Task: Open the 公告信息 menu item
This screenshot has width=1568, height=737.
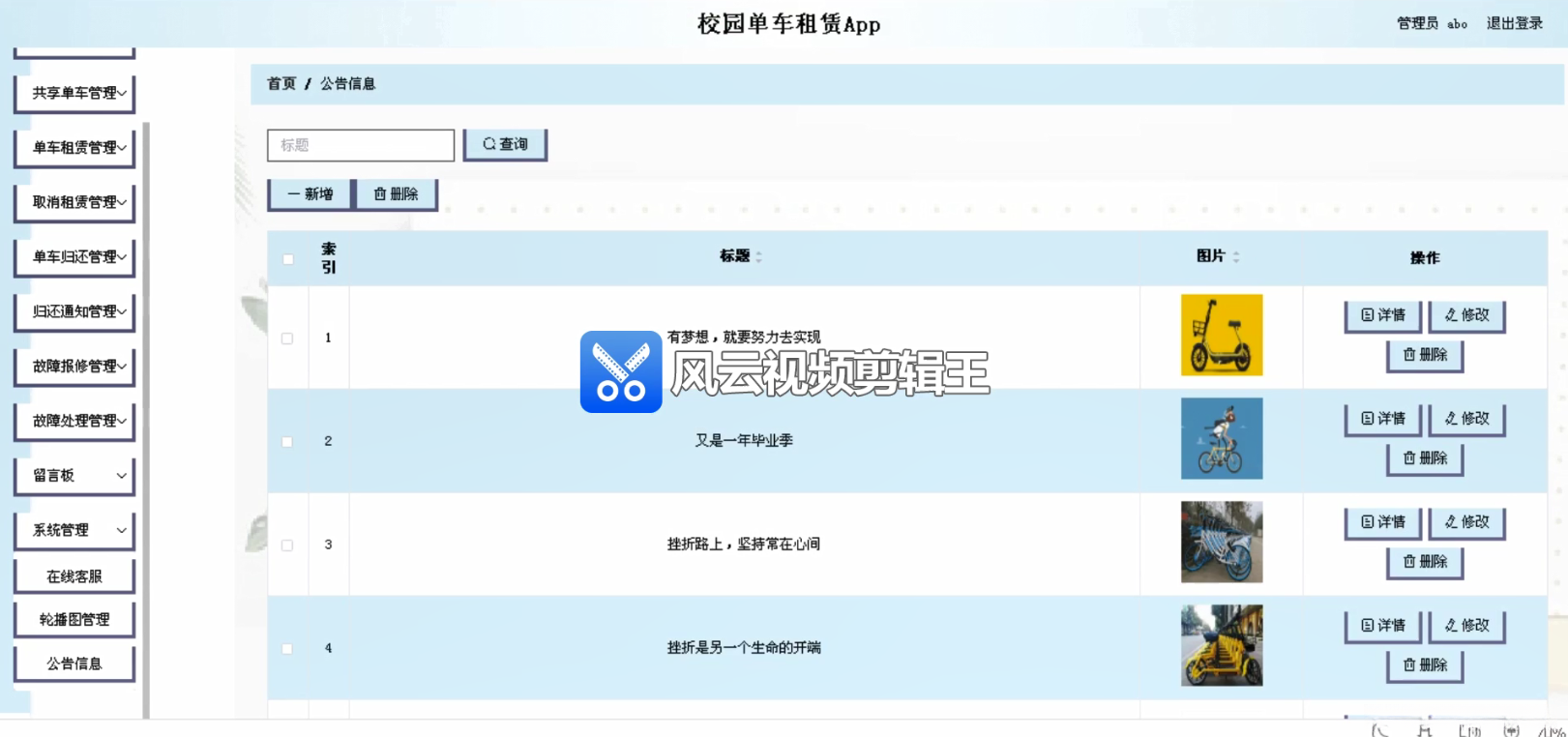Action: coord(74,663)
